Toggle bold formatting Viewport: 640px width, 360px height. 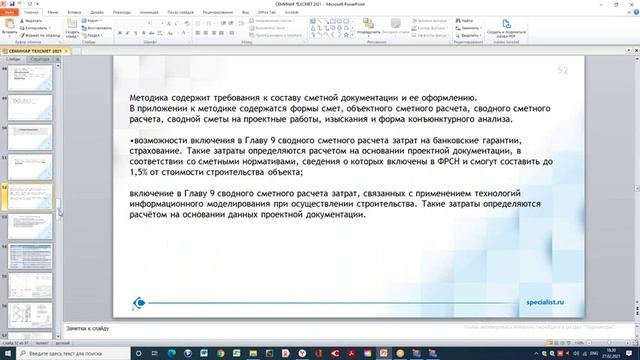[x=120, y=33]
